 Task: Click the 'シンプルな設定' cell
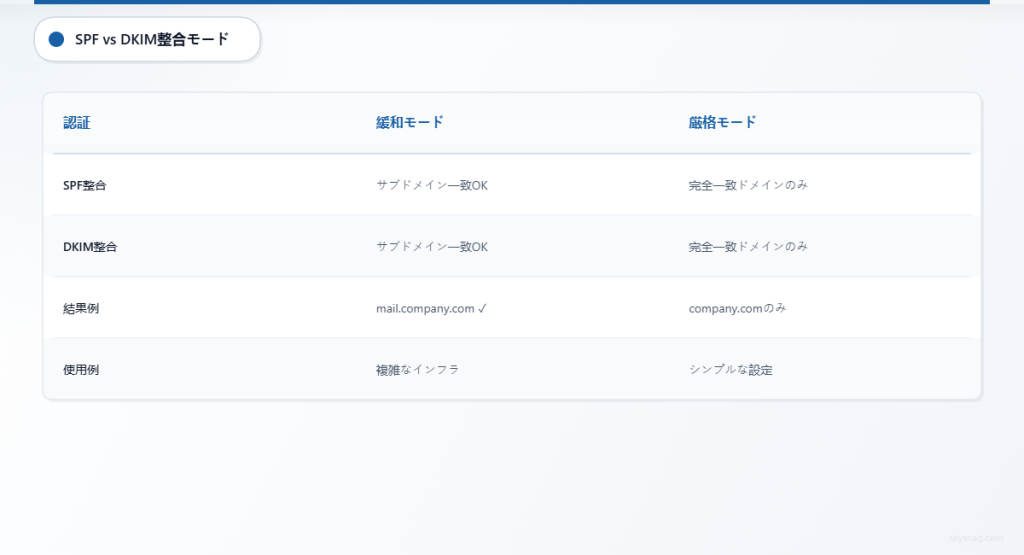pos(730,370)
